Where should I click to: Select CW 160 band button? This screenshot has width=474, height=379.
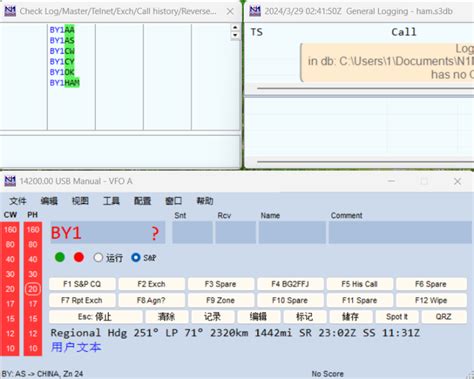[x=10, y=230]
